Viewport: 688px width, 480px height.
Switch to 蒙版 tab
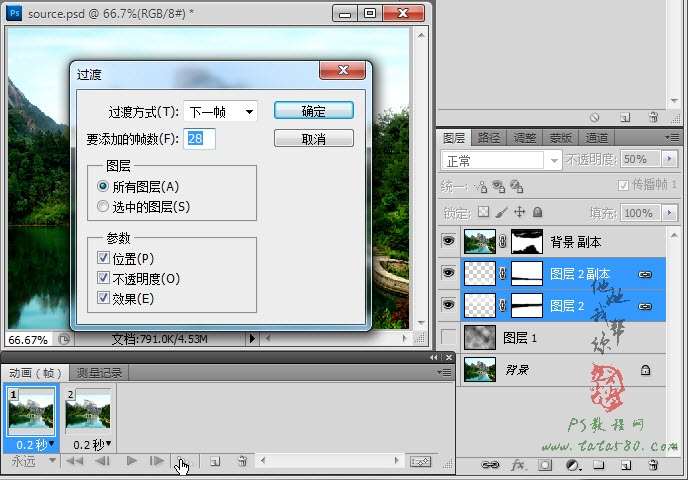[561, 138]
